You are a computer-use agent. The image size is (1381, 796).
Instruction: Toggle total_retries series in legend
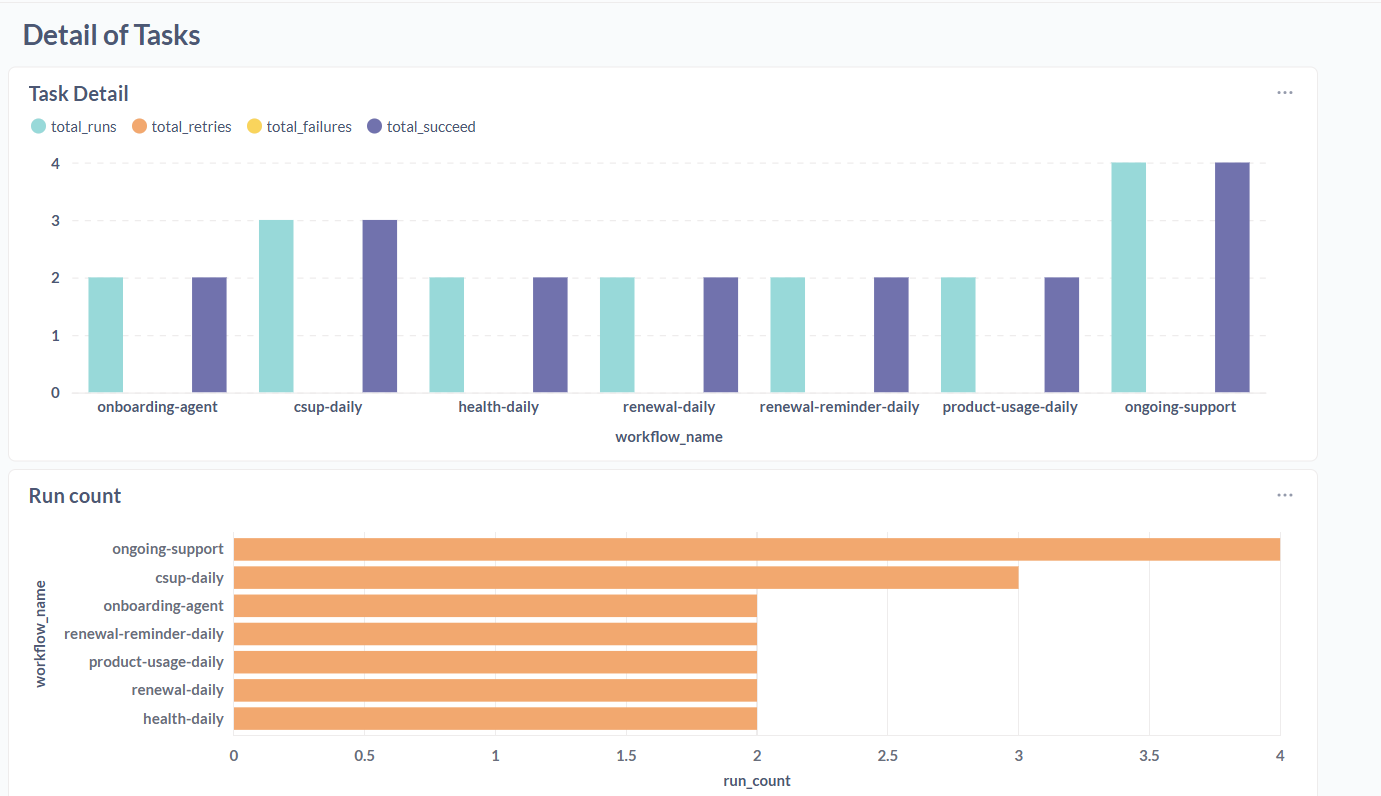tap(191, 127)
